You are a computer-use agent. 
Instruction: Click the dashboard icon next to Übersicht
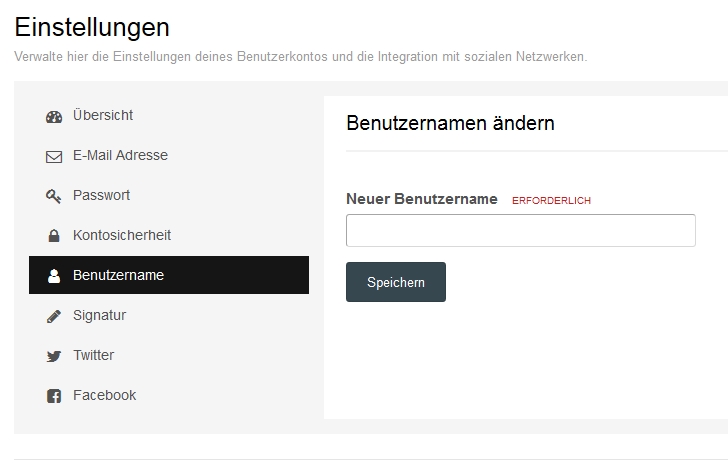click(54, 116)
